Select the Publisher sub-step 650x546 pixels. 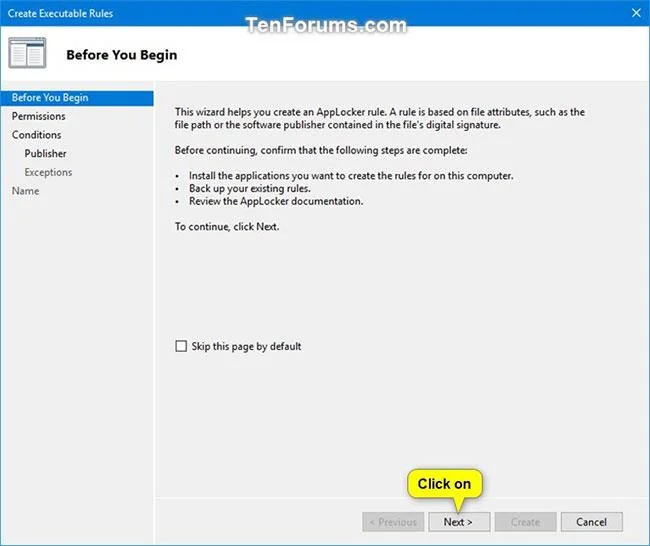pos(45,154)
